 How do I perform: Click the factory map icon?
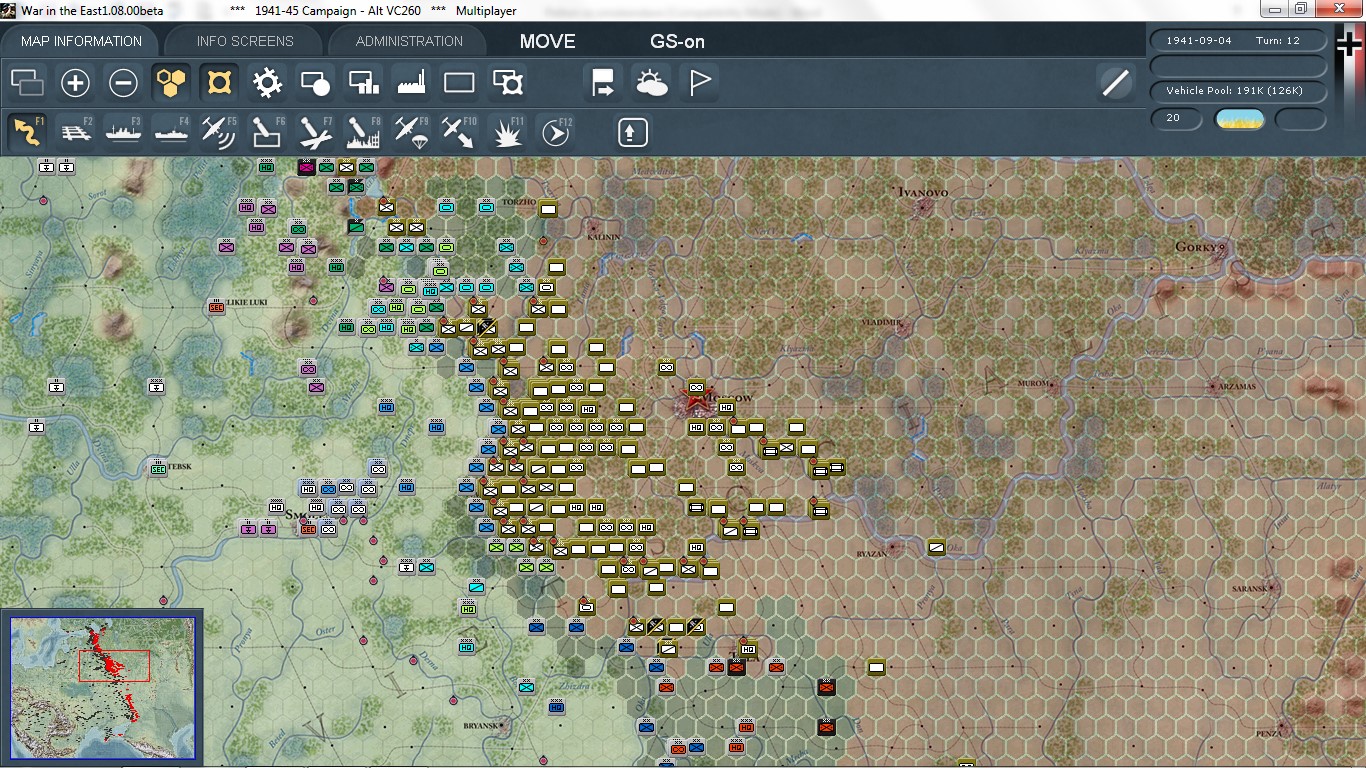pyautogui.click(x=411, y=83)
